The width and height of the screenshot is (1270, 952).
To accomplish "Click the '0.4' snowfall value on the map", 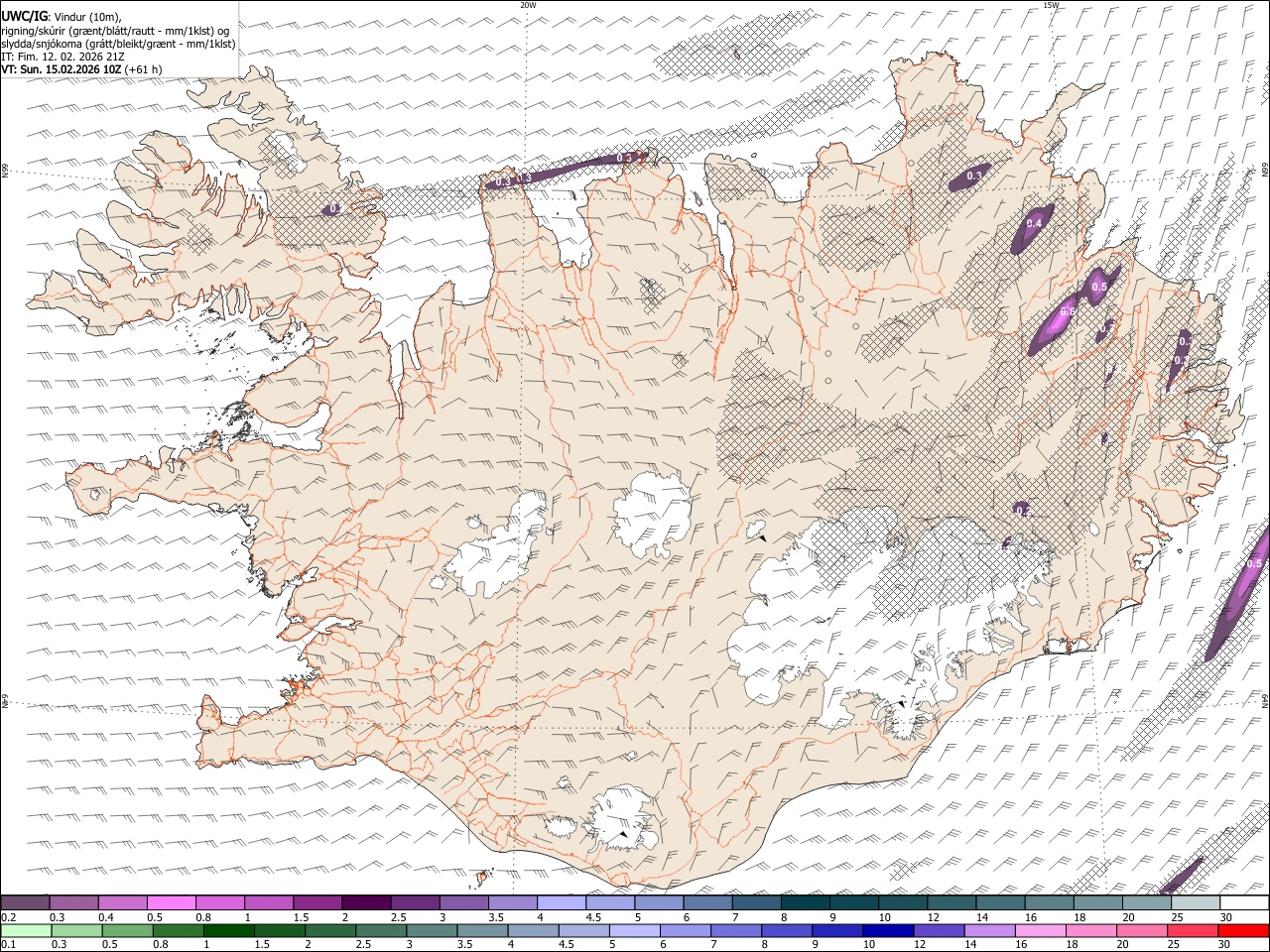I will click(1034, 223).
